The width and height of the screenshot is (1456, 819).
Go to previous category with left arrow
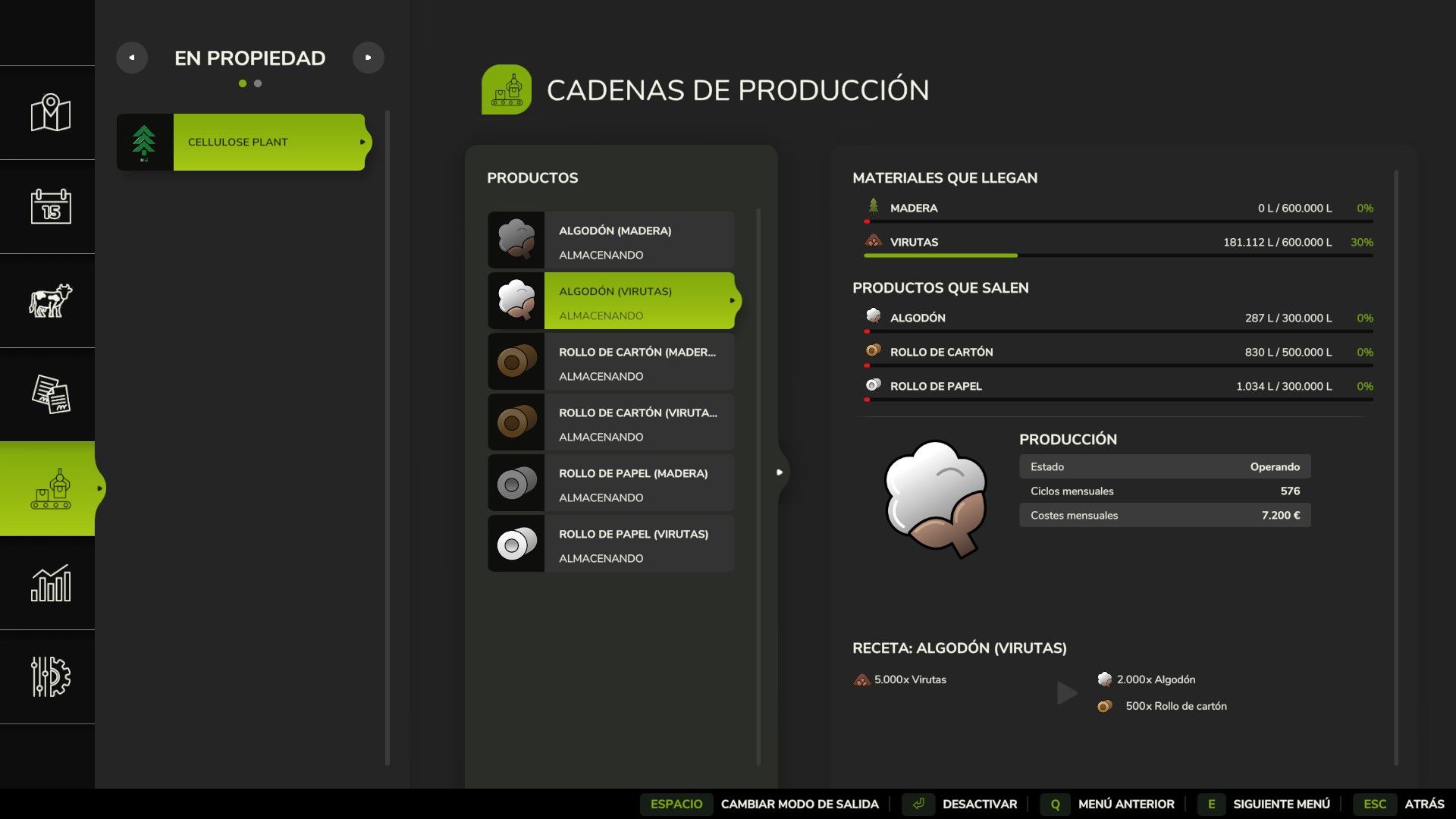point(132,58)
